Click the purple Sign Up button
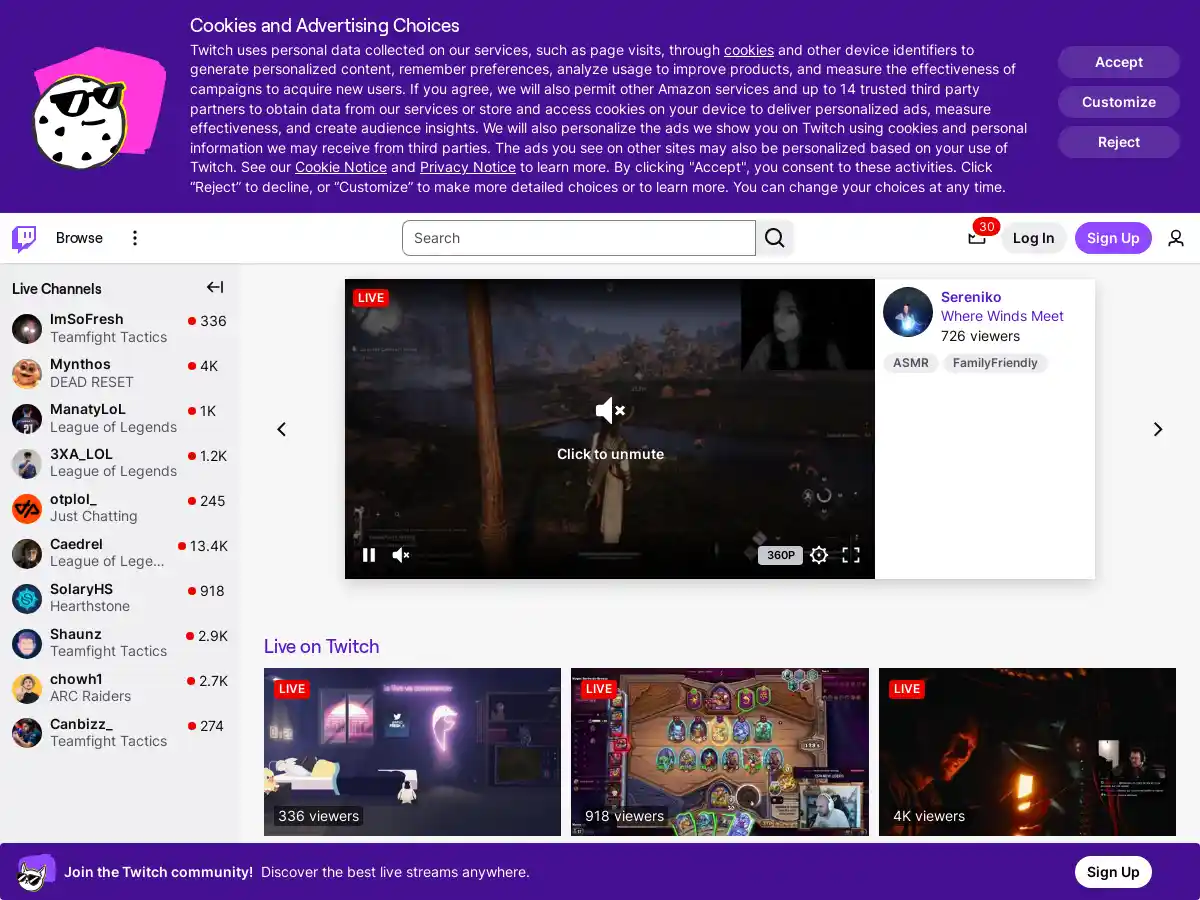This screenshot has height=900, width=1200. pos(1113,238)
